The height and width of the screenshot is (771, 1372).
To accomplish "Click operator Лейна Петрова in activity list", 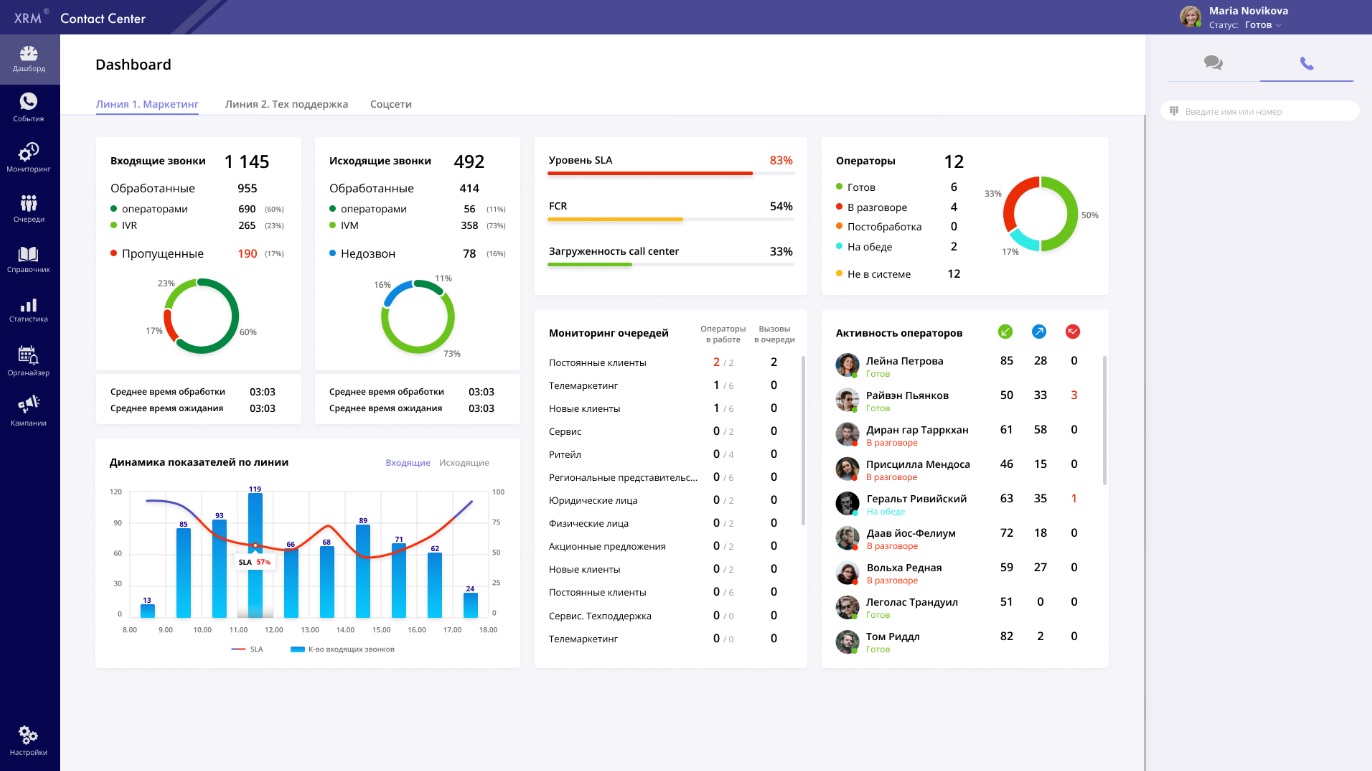I will pyautogui.click(x=904, y=361).
